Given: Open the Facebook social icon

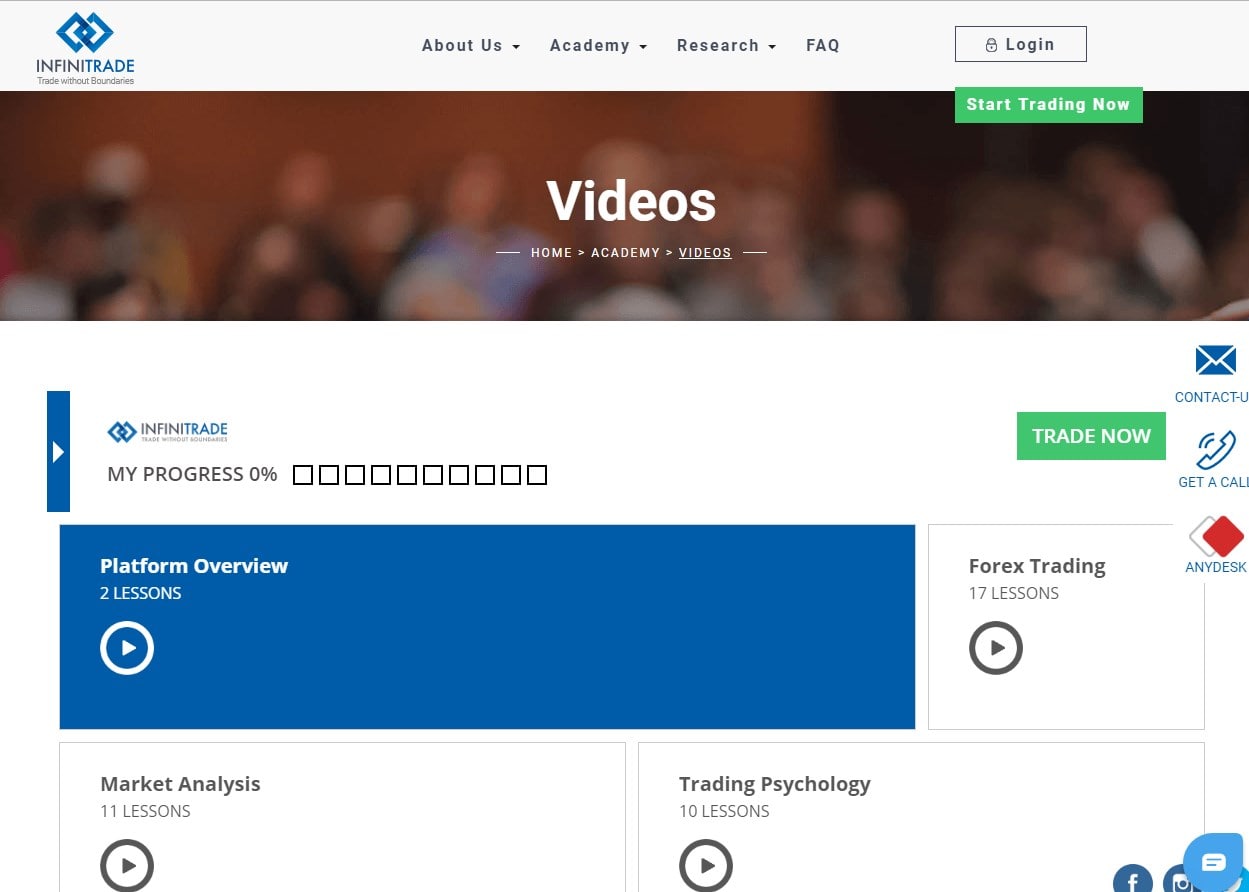Looking at the screenshot, I should pyautogui.click(x=1132, y=878).
